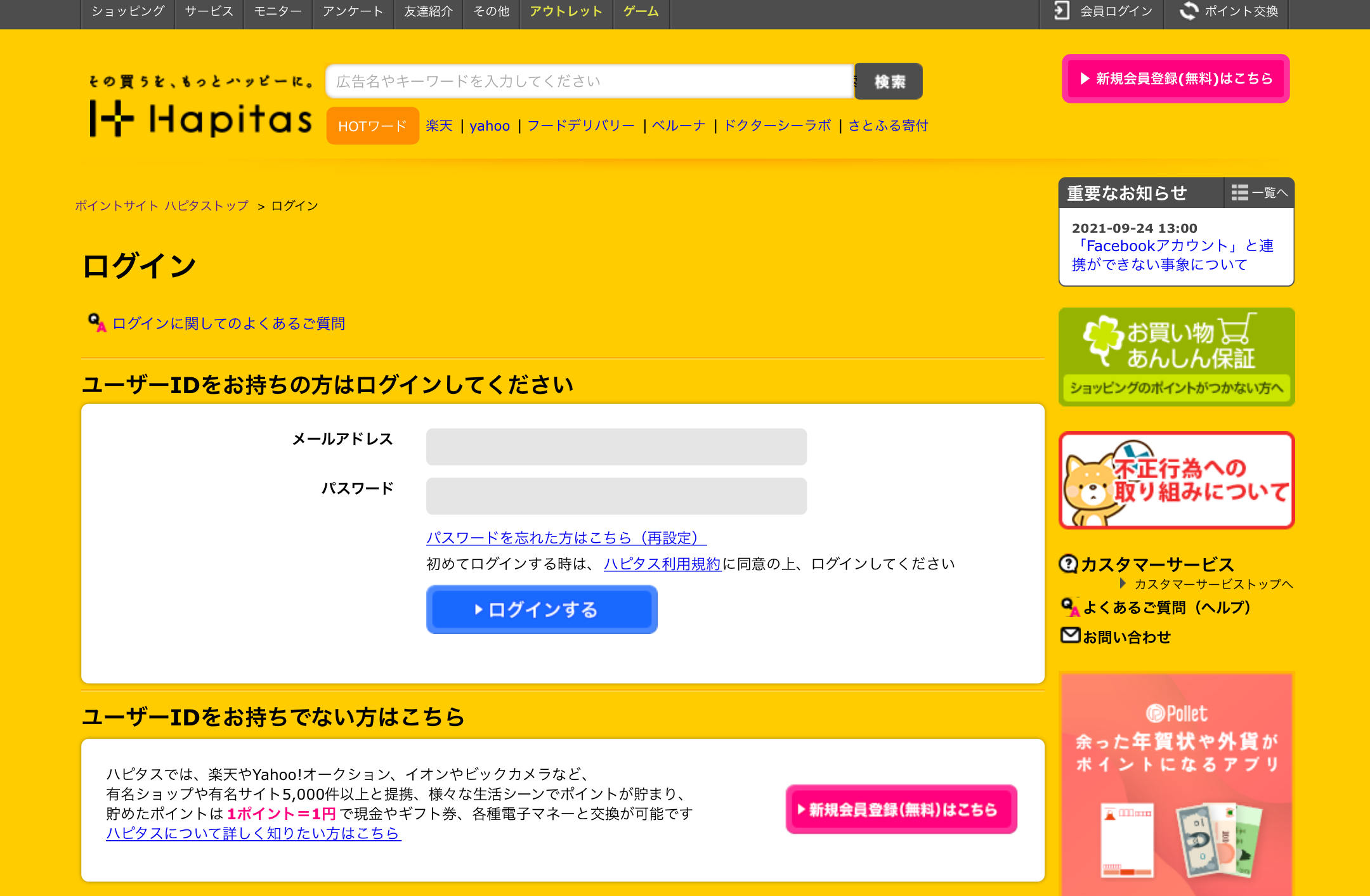Click the 重要なお知らせ header
This screenshot has height=896, width=1370.
point(1127,193)
